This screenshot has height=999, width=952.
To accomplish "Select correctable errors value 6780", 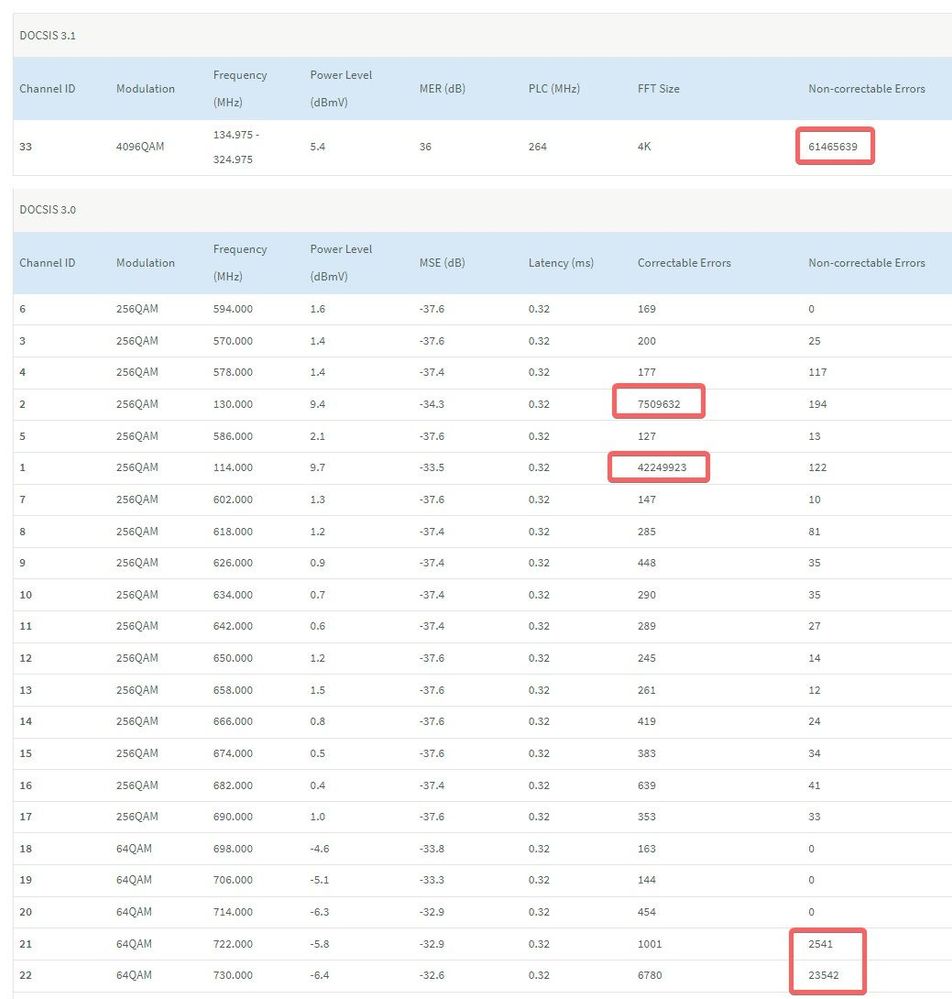I will click(649, 975).
